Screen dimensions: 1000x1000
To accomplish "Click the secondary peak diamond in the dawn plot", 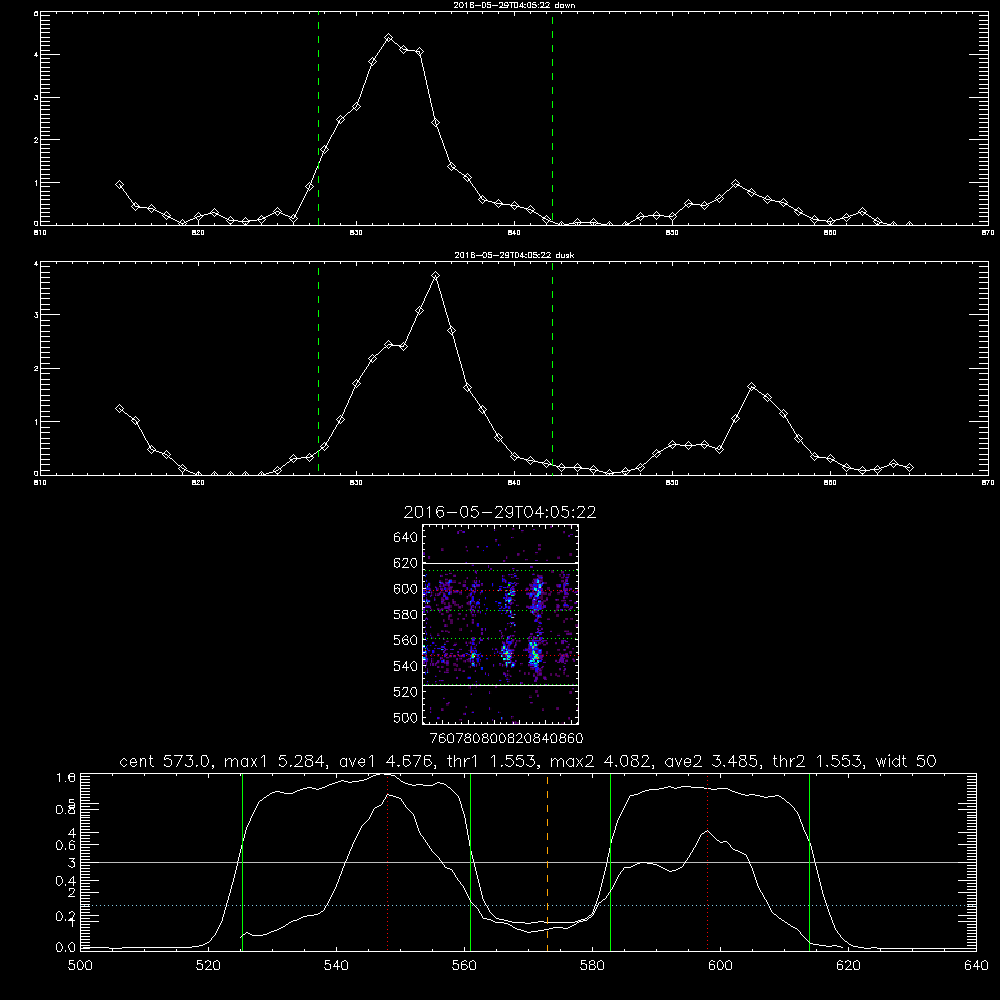I will click(736, 184).
